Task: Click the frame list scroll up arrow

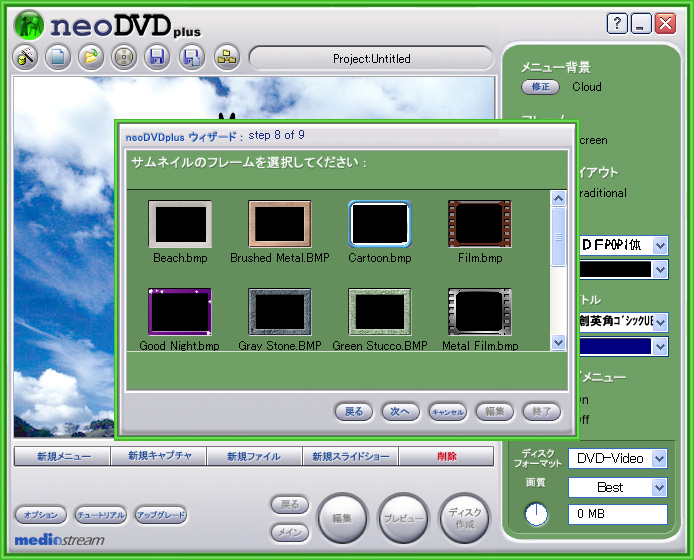Action: pos(559,199)
